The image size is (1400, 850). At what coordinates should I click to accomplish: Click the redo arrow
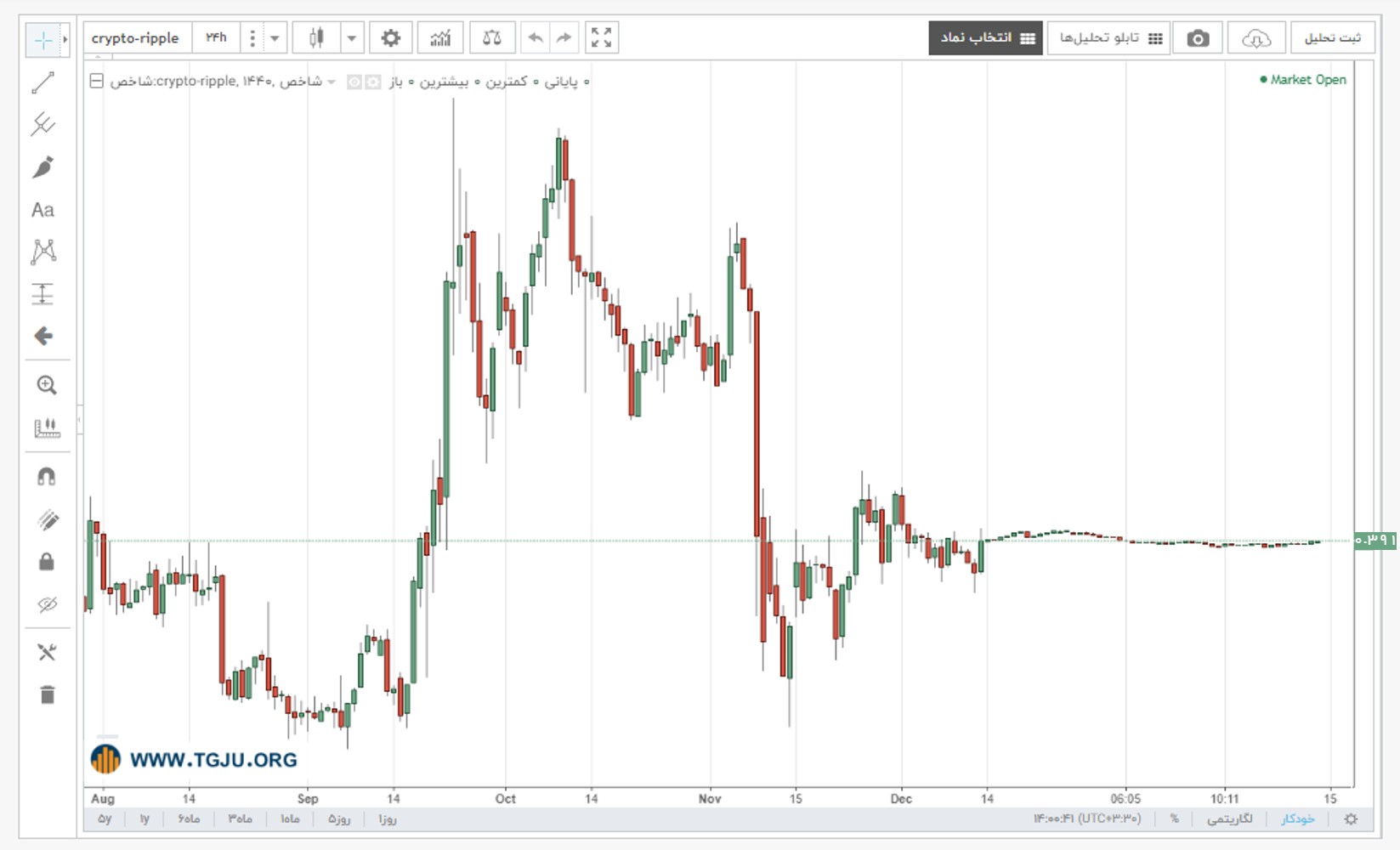tap(564, 38)
